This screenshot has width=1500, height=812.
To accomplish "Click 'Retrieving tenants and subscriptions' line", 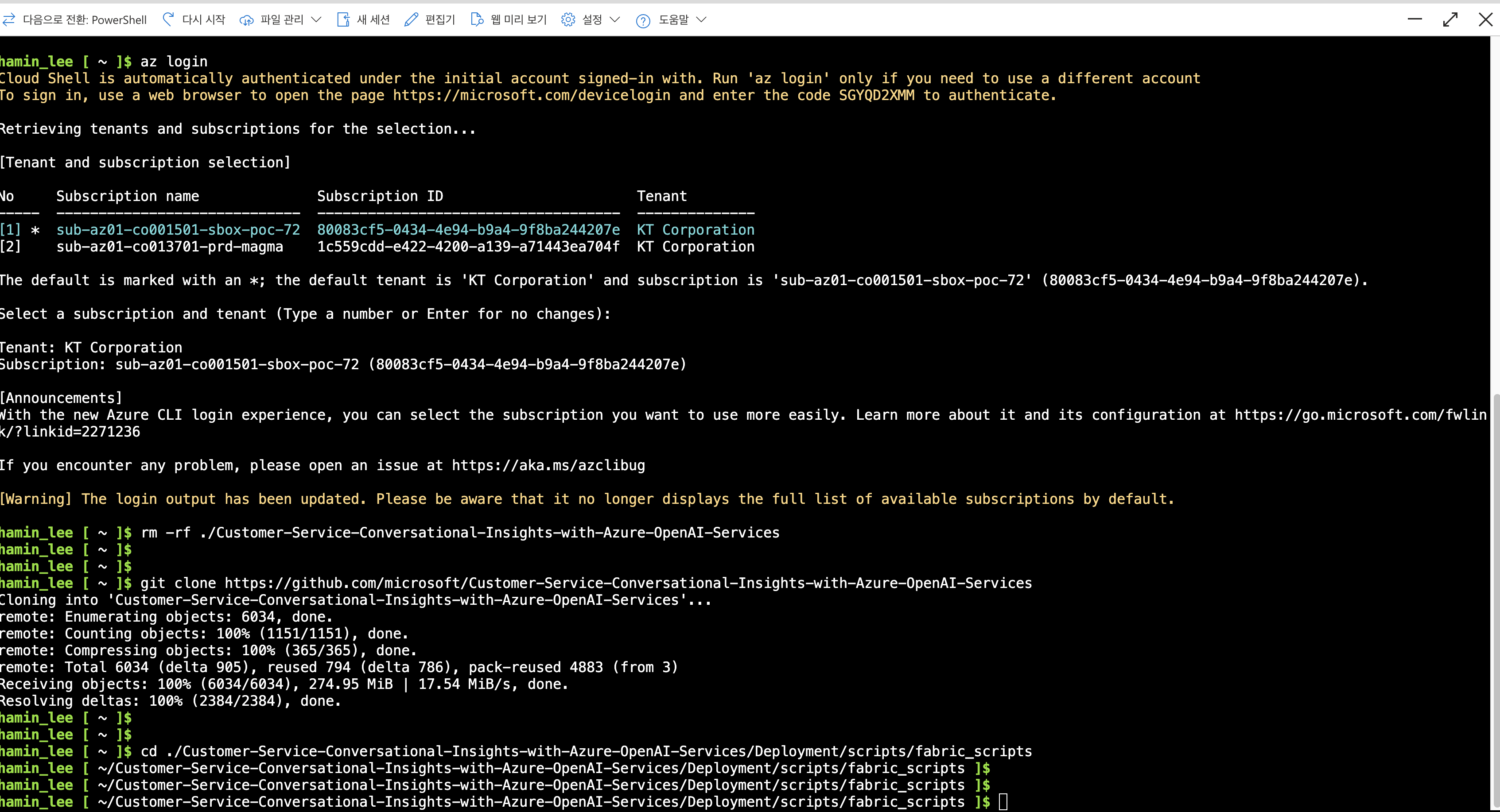I will pyautogui.click(x=237, y=129).
